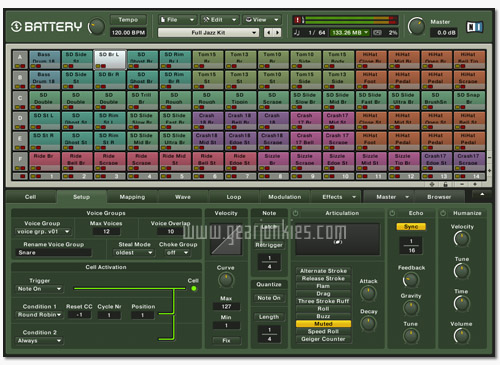This screenshot has width=500, height=365.
Task: Toggle the velocity Fix button
Action: point(226,340)
